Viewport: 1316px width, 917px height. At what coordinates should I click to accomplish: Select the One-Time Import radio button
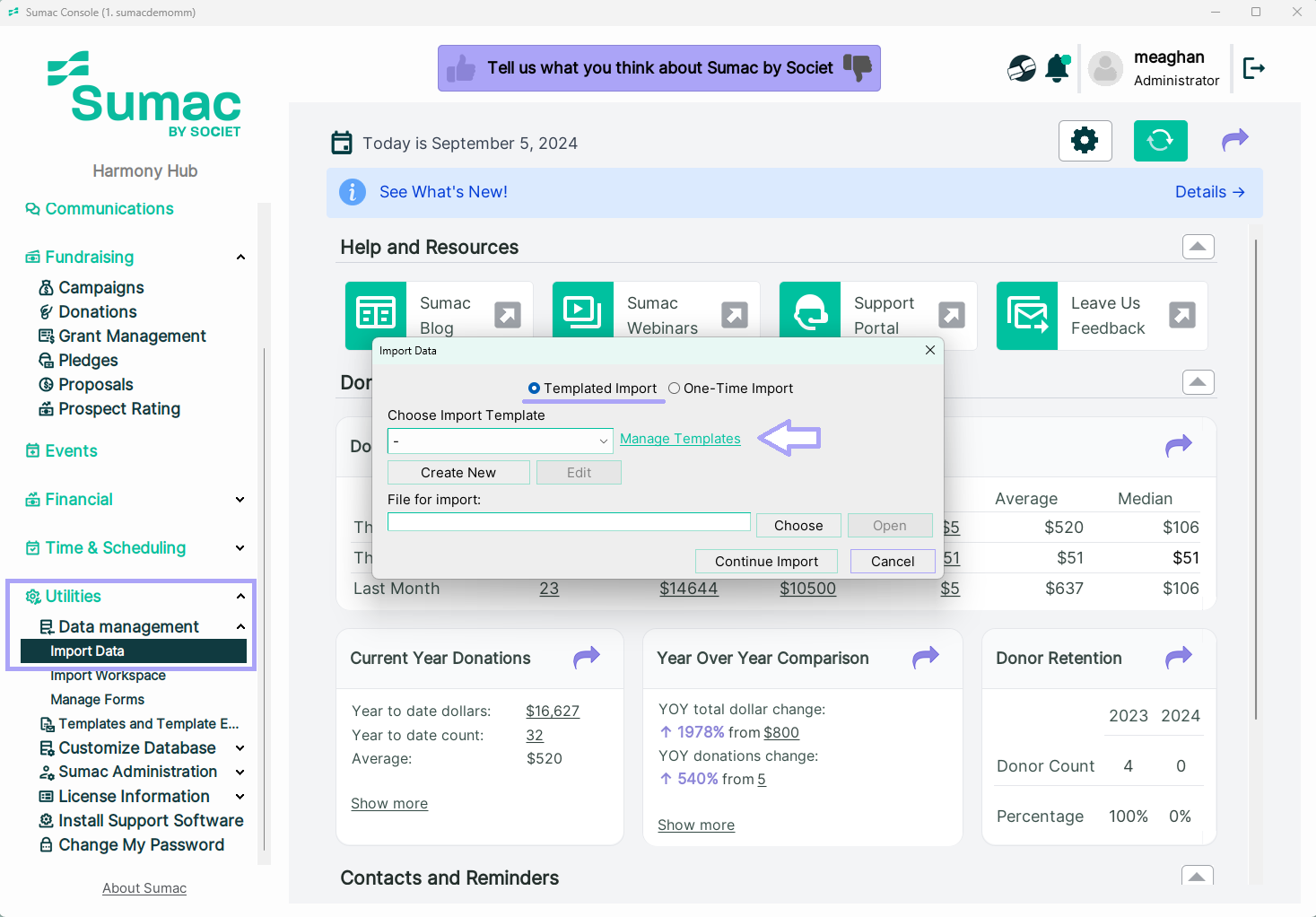[x=675, y=389]
